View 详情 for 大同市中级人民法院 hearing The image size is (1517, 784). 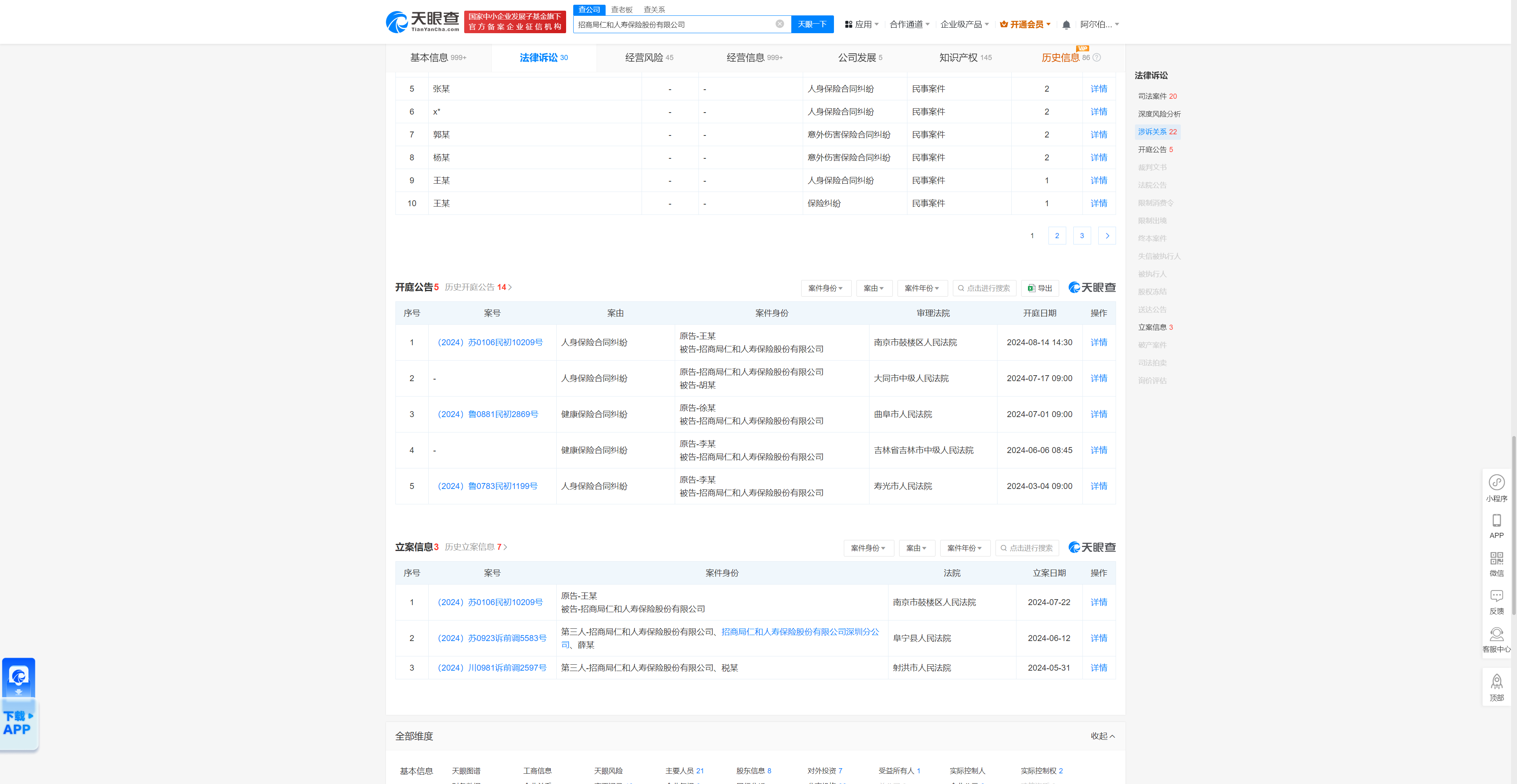tap(1098, 378)
